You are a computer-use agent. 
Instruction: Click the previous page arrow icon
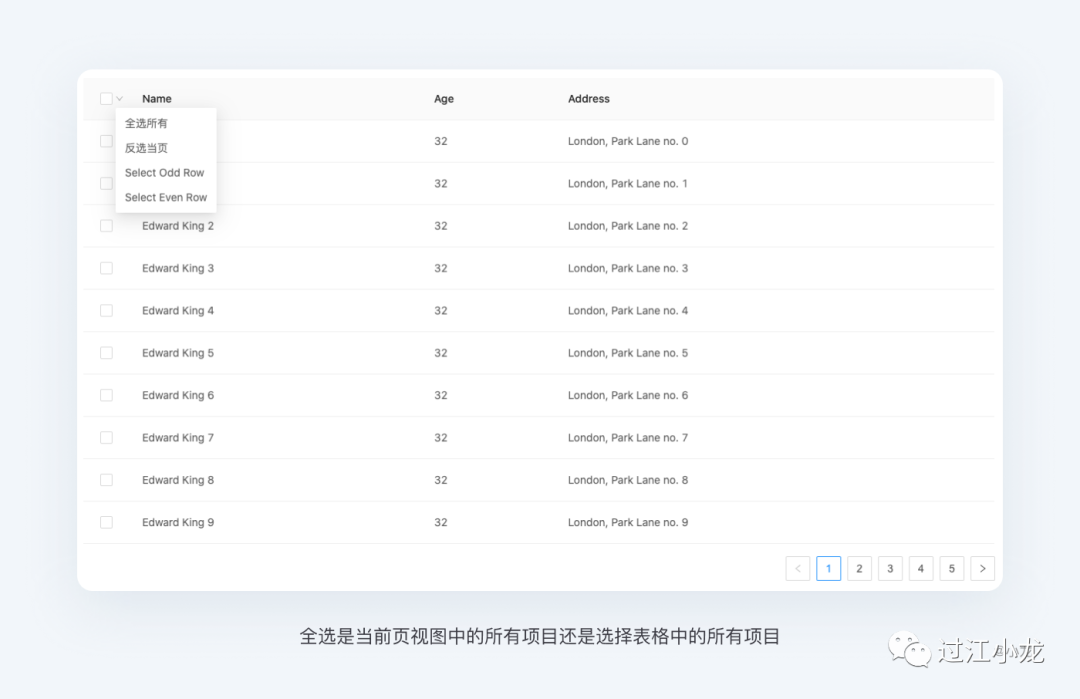(798, 569)
